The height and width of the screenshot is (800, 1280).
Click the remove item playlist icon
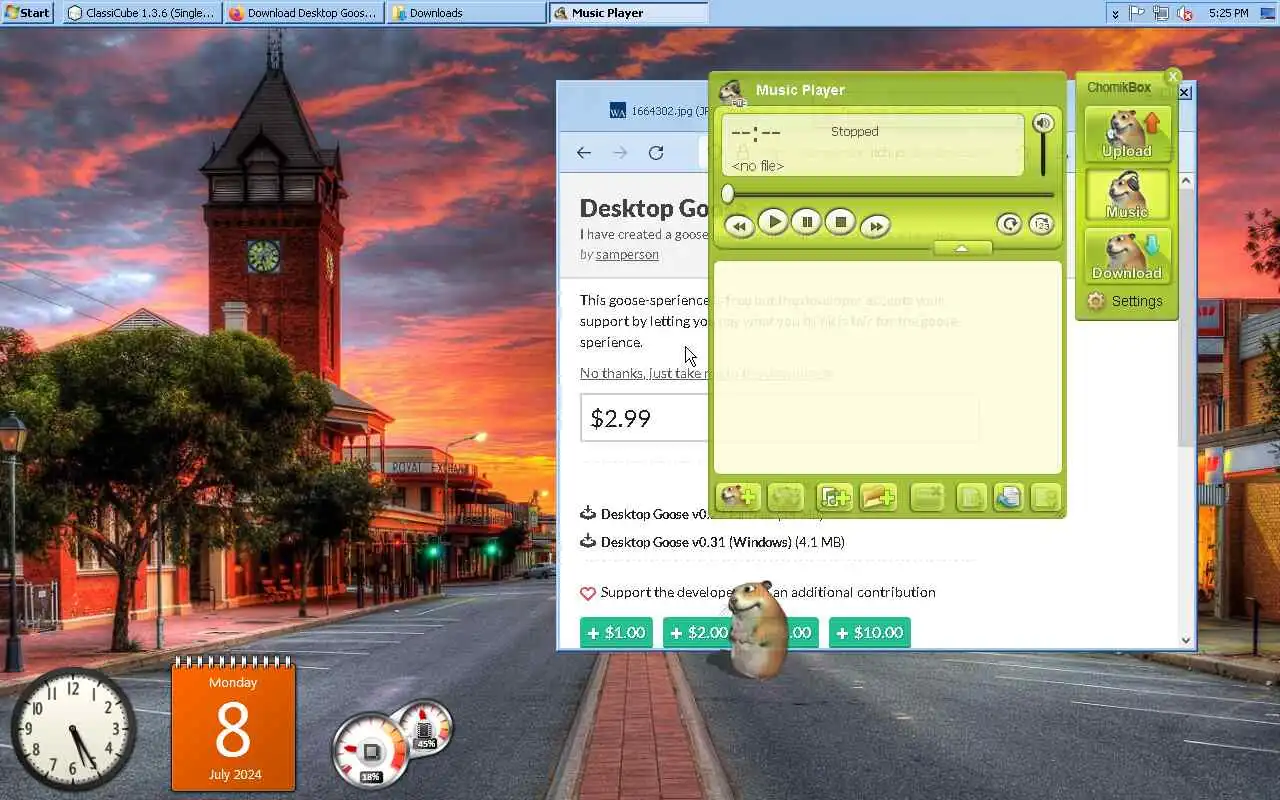pos(927,497)
